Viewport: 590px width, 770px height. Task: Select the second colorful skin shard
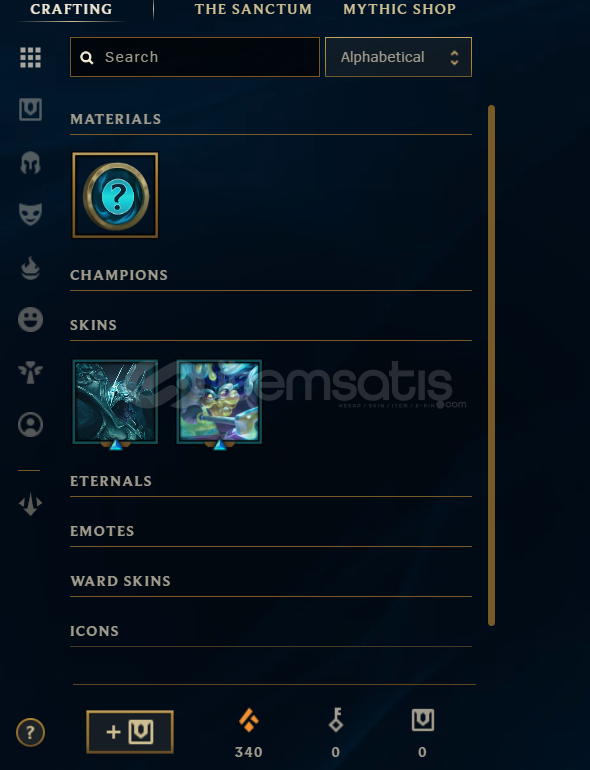[219, 402]
